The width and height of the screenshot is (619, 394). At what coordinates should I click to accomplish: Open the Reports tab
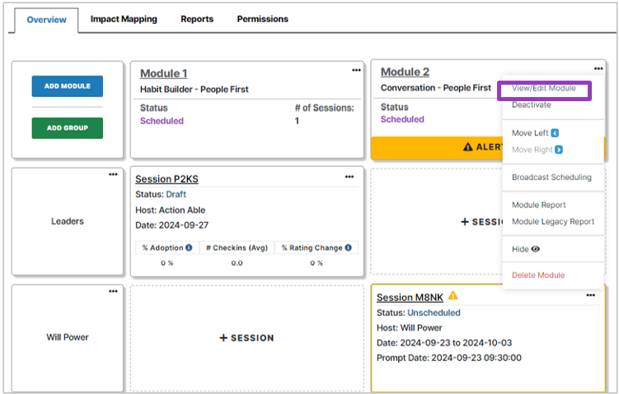tap(197, 19)
